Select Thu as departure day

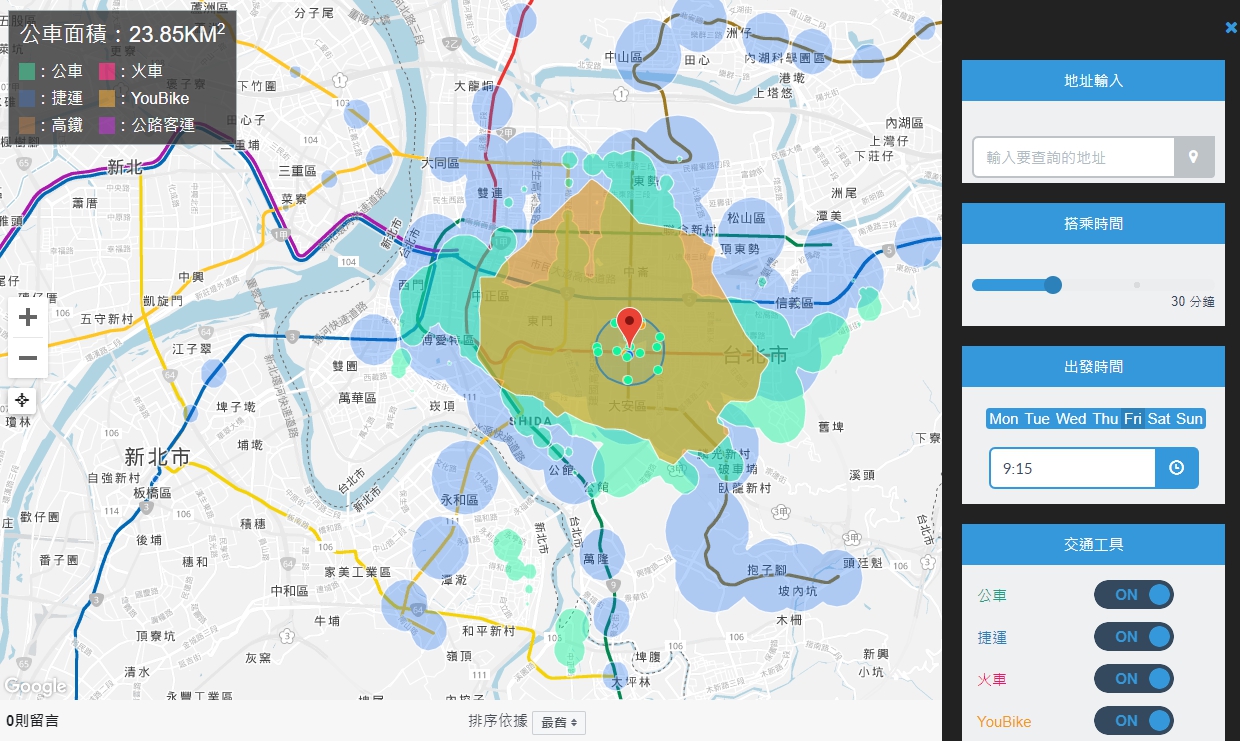click(x=1105, y=419)
